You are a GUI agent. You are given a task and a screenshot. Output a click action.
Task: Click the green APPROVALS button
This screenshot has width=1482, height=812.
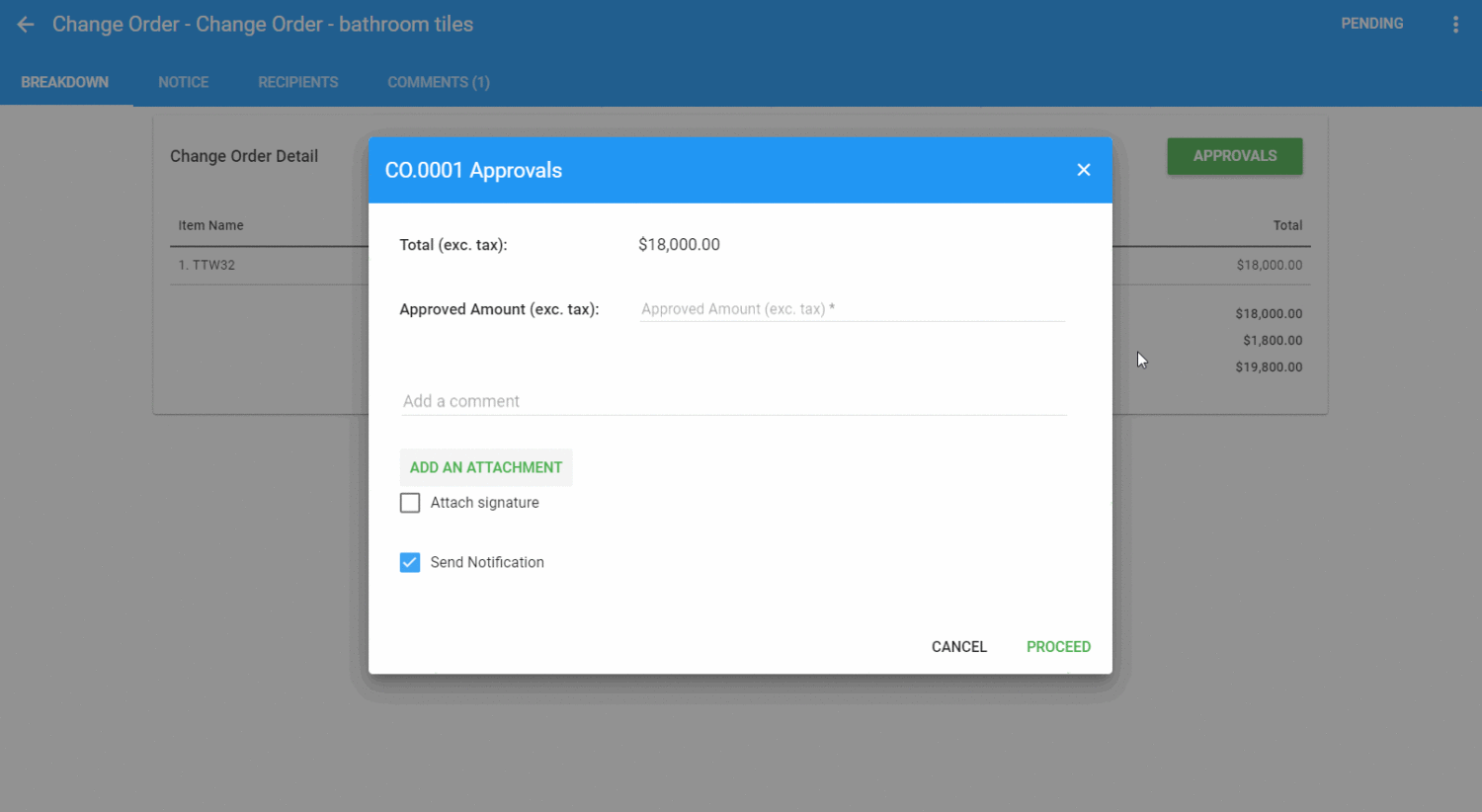1234,156
